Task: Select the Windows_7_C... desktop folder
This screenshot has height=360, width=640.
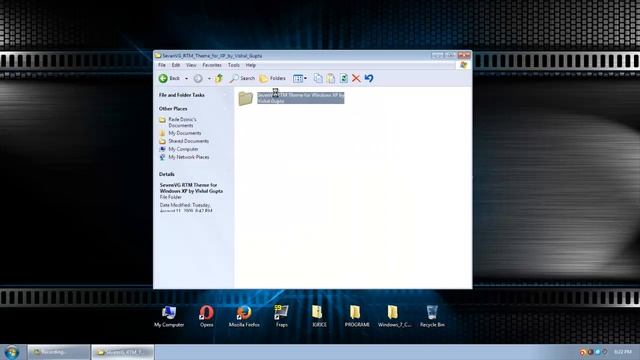Action: 394,316
